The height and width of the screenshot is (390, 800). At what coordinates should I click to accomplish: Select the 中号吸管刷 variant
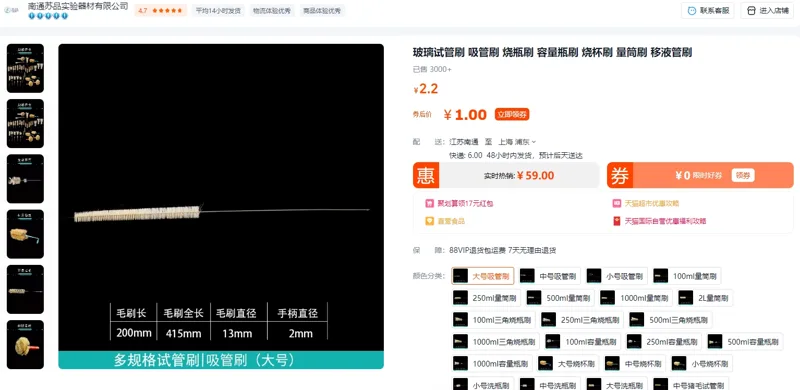(550, 276)
